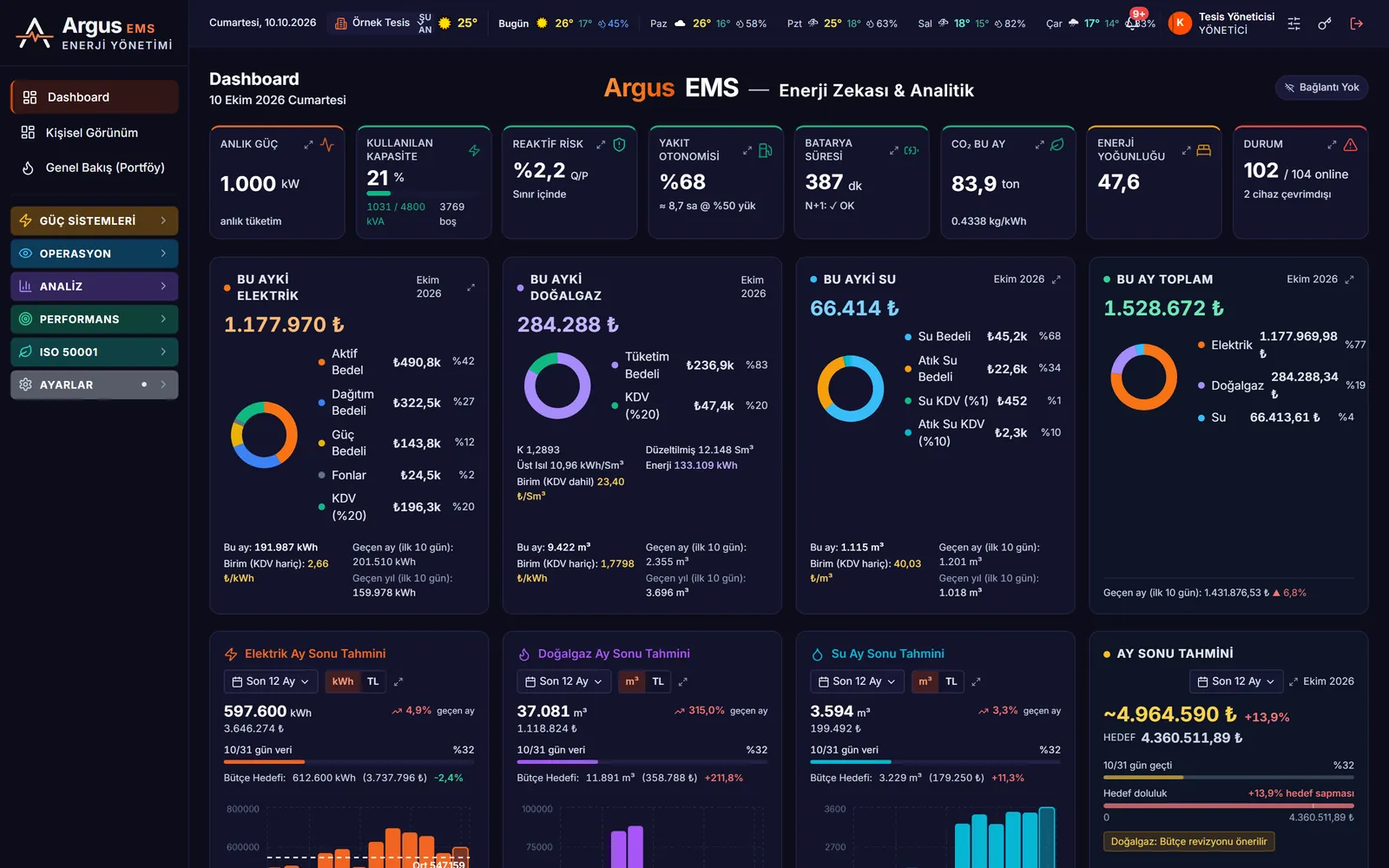Open Genel Bakış (Portföy) in the sidebar
The image size is (1389, 868).
click(95, 168)
